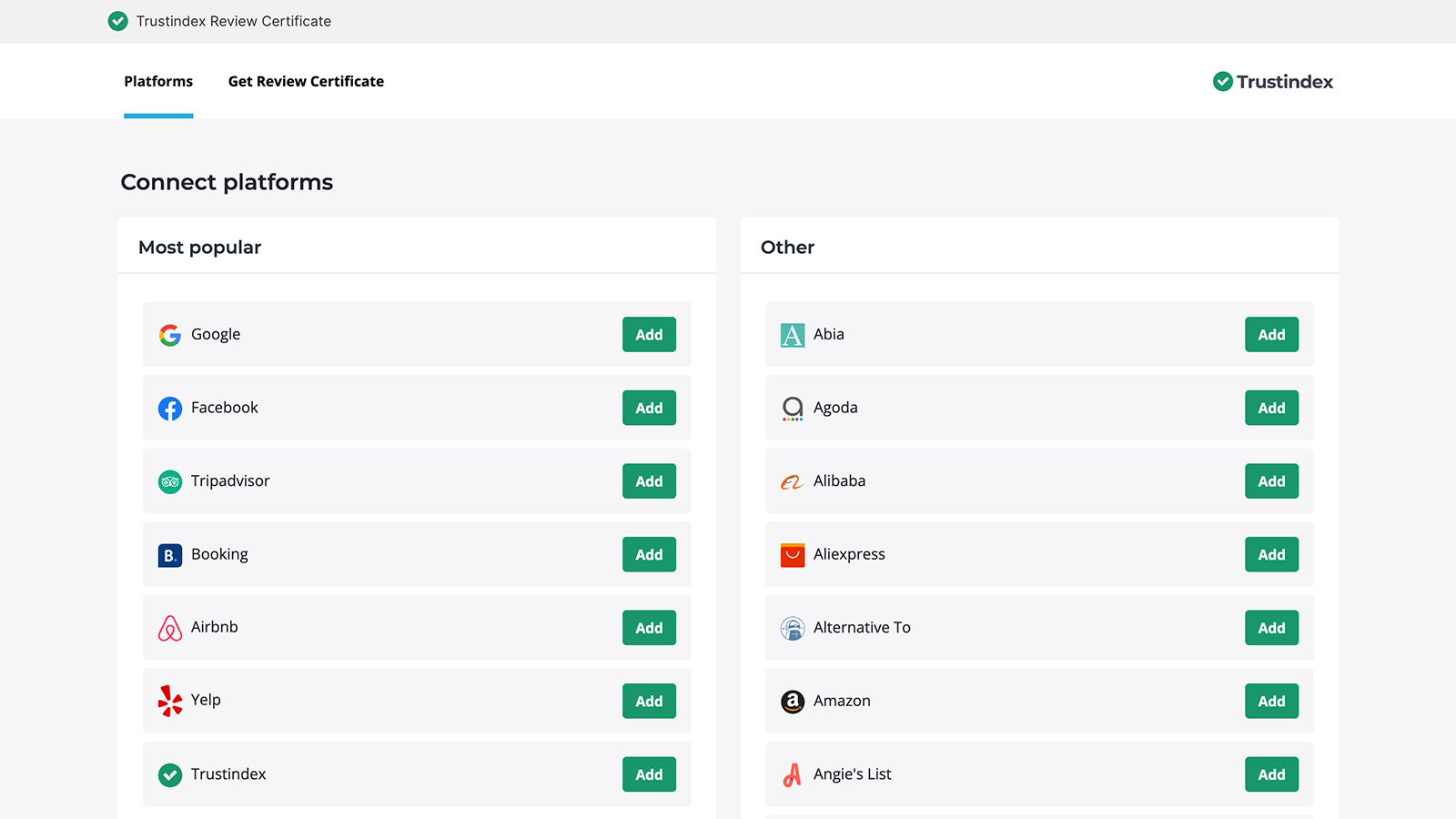Add the Trustindex platform
This screenshot has height=819, width=1456.
click(x=649, y=774)
